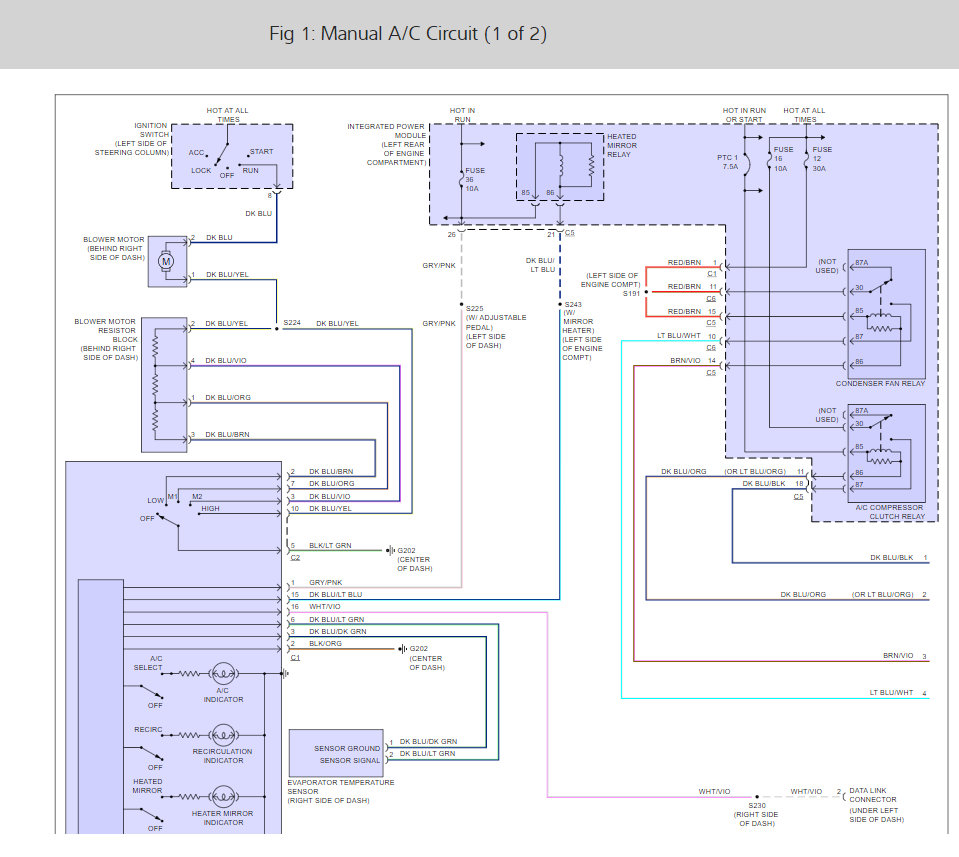Click the DK BLU/BLK 18 wire label
The image size is (959, 857).
click(x=772, y=484)
